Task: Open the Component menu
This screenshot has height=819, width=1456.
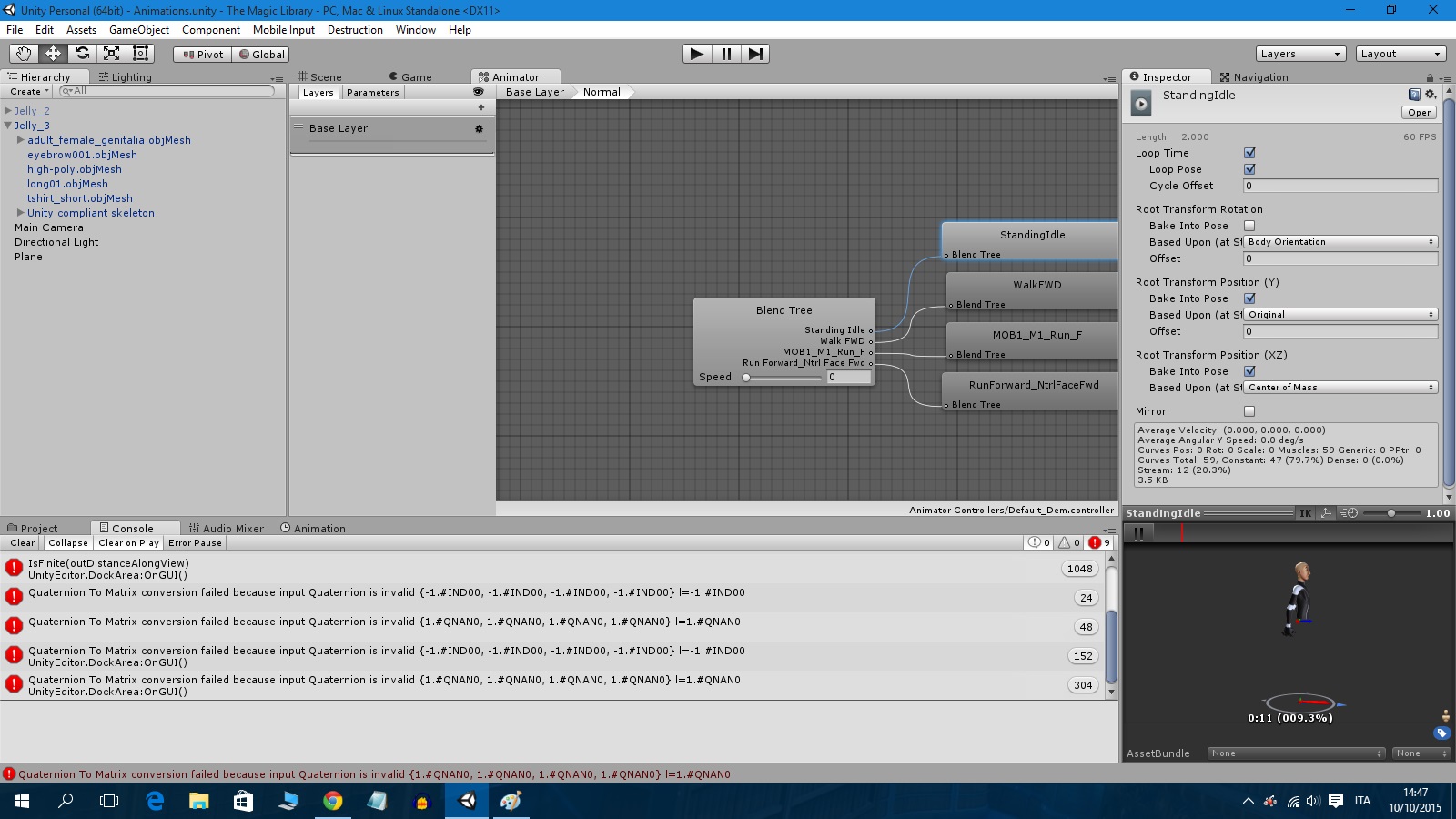Action: [211, 30]
